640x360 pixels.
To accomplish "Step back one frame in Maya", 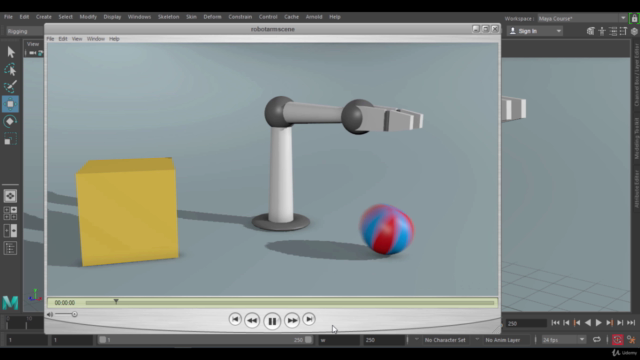I will point(567,323).
